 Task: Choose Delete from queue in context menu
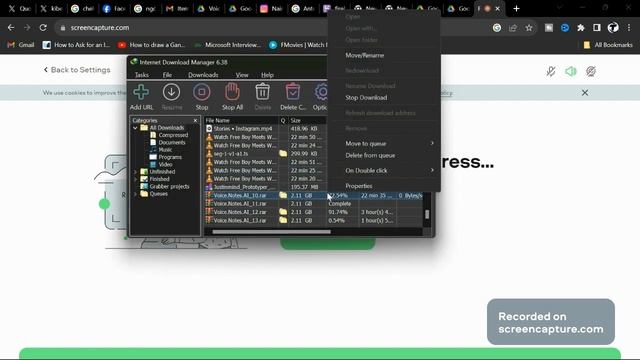370,155
